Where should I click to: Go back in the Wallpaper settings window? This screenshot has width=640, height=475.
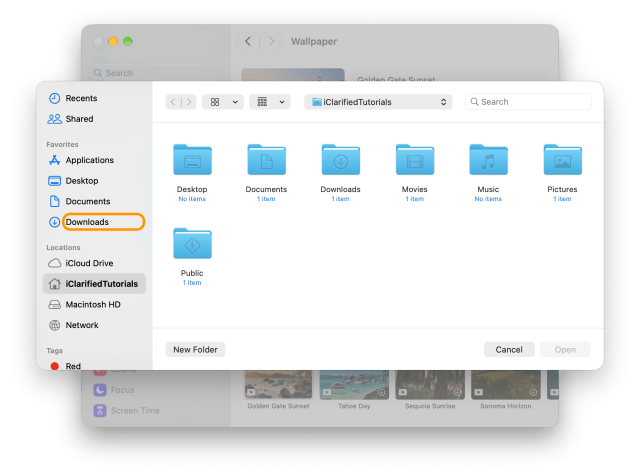click(248, 41)
